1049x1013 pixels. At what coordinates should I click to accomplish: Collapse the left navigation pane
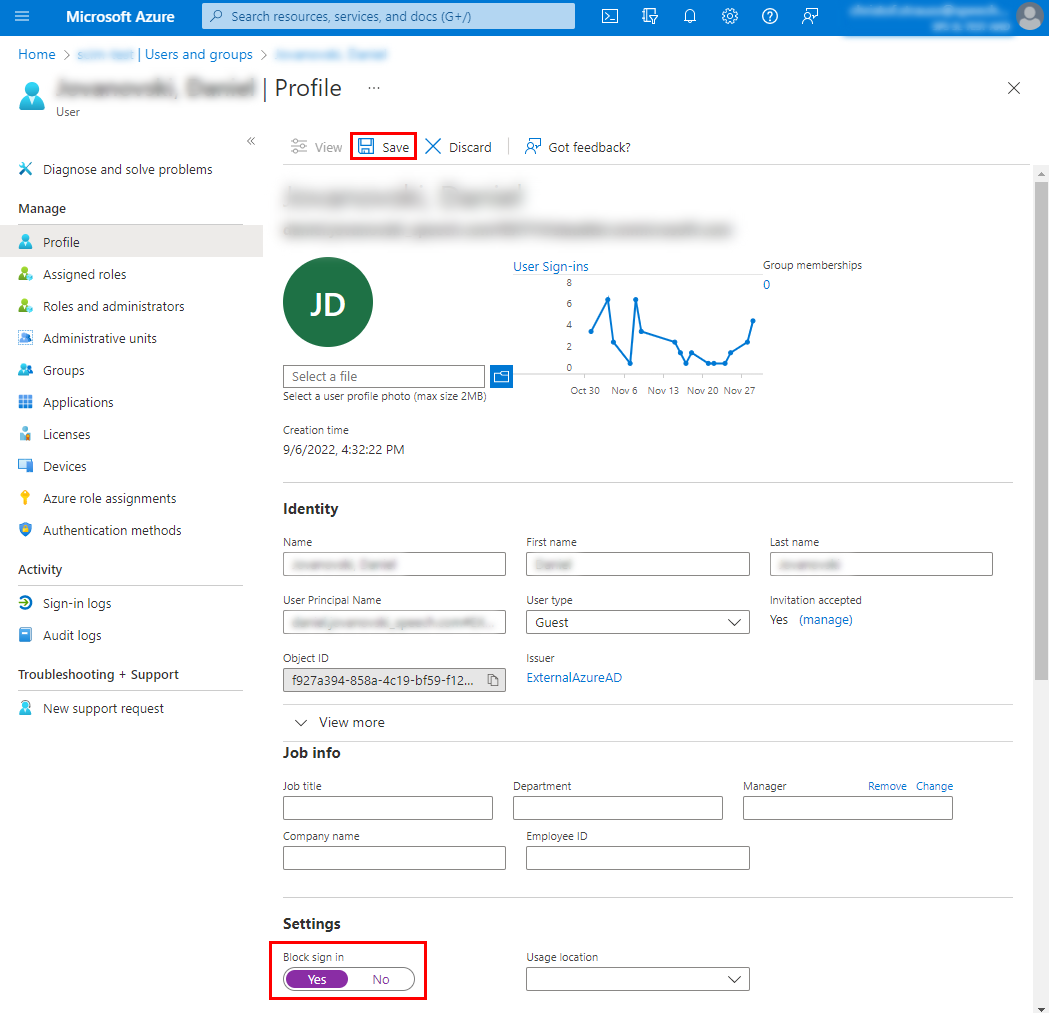[251, 141]
